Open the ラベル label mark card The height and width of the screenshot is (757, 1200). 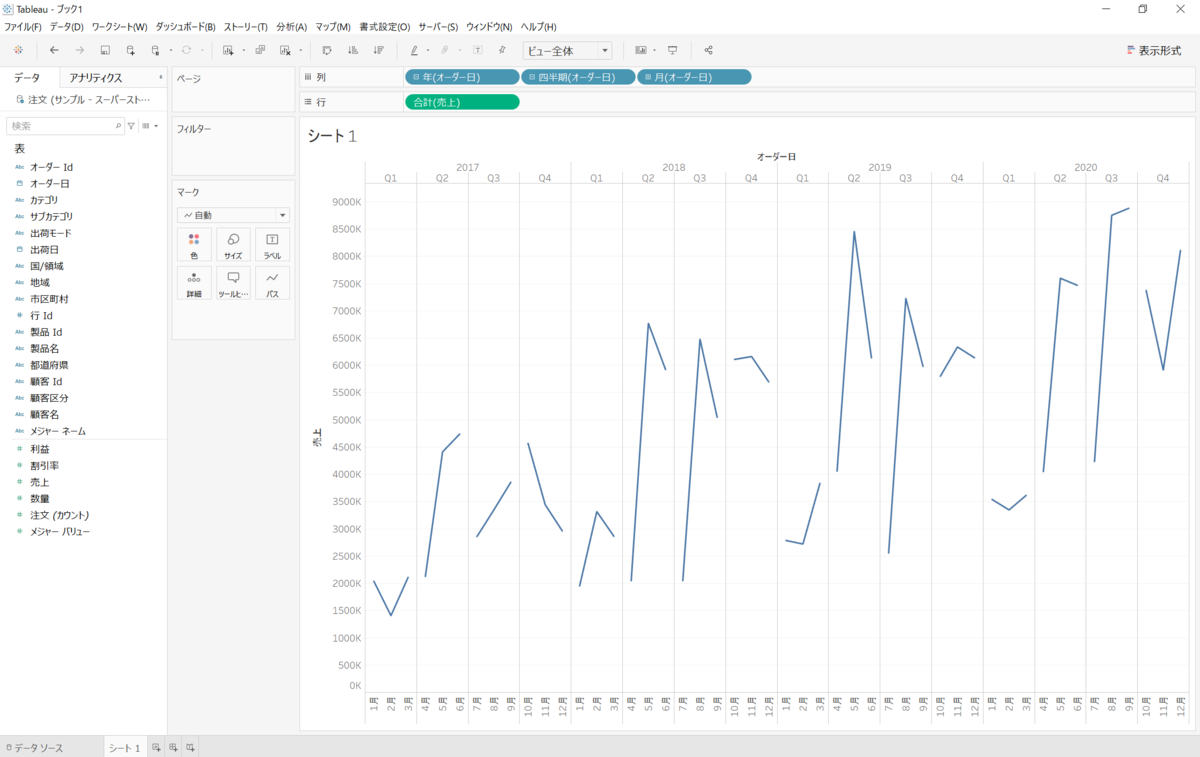point(272,246)
